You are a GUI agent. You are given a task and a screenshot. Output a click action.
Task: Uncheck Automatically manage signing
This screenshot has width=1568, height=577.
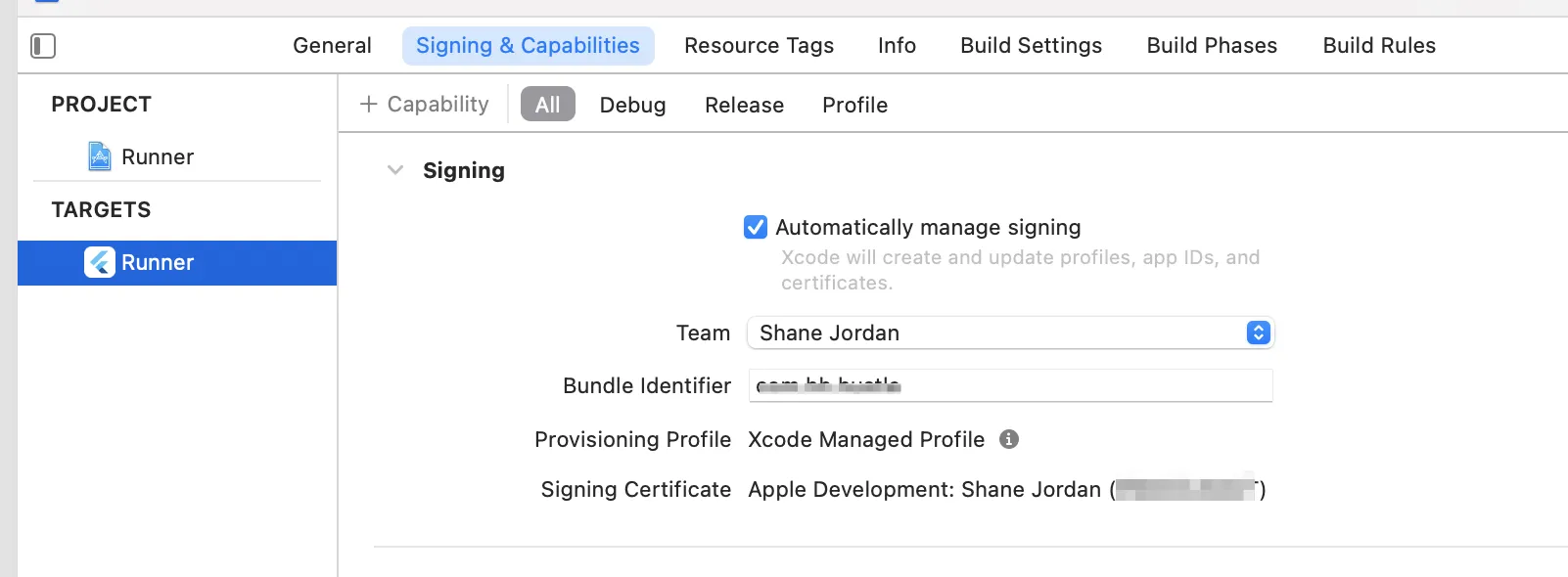tap(756, 227)
